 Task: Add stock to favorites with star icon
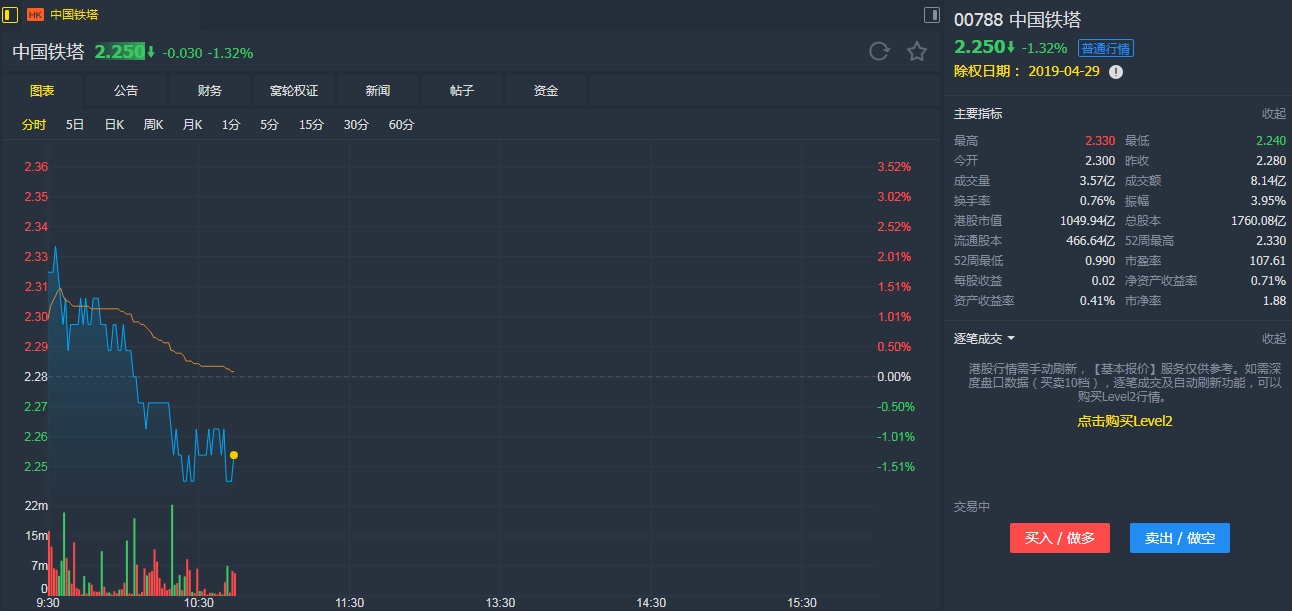tap(917, 52)
